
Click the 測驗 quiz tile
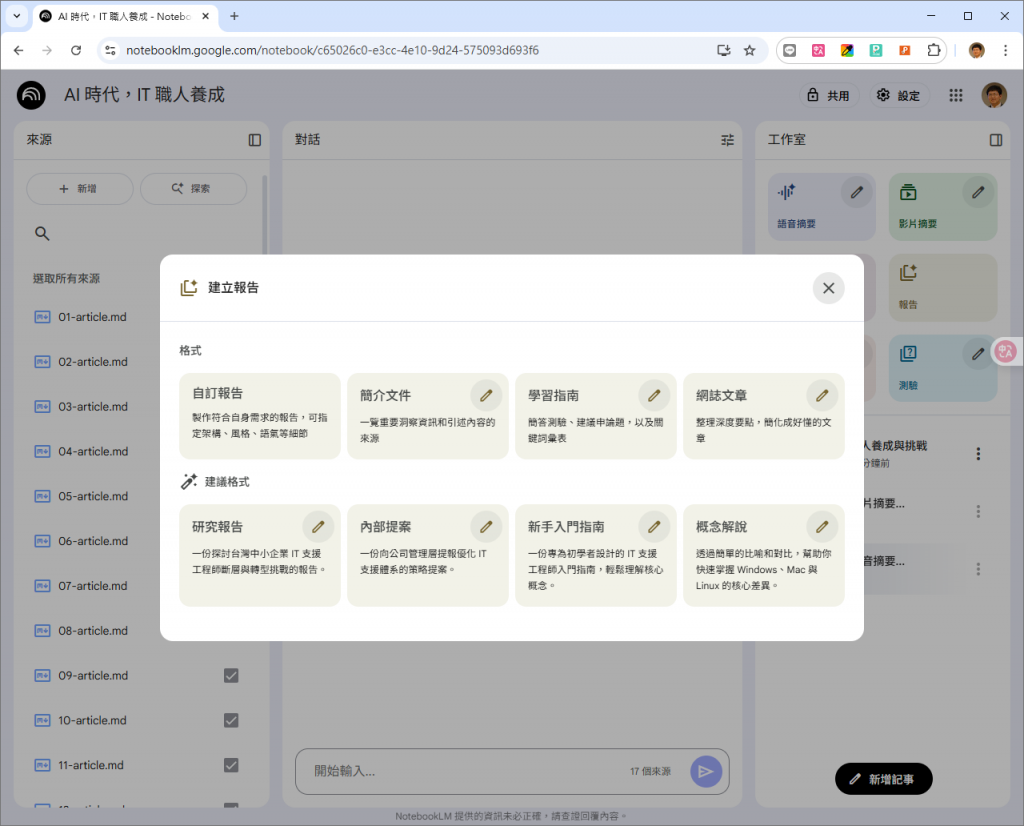[x=943, y=368]
